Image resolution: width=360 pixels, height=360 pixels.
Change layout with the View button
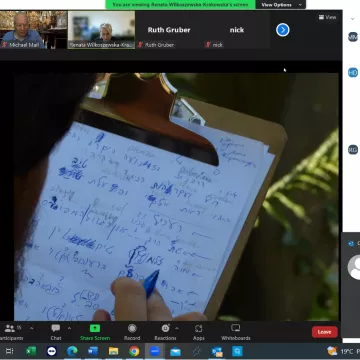point(327,17)
